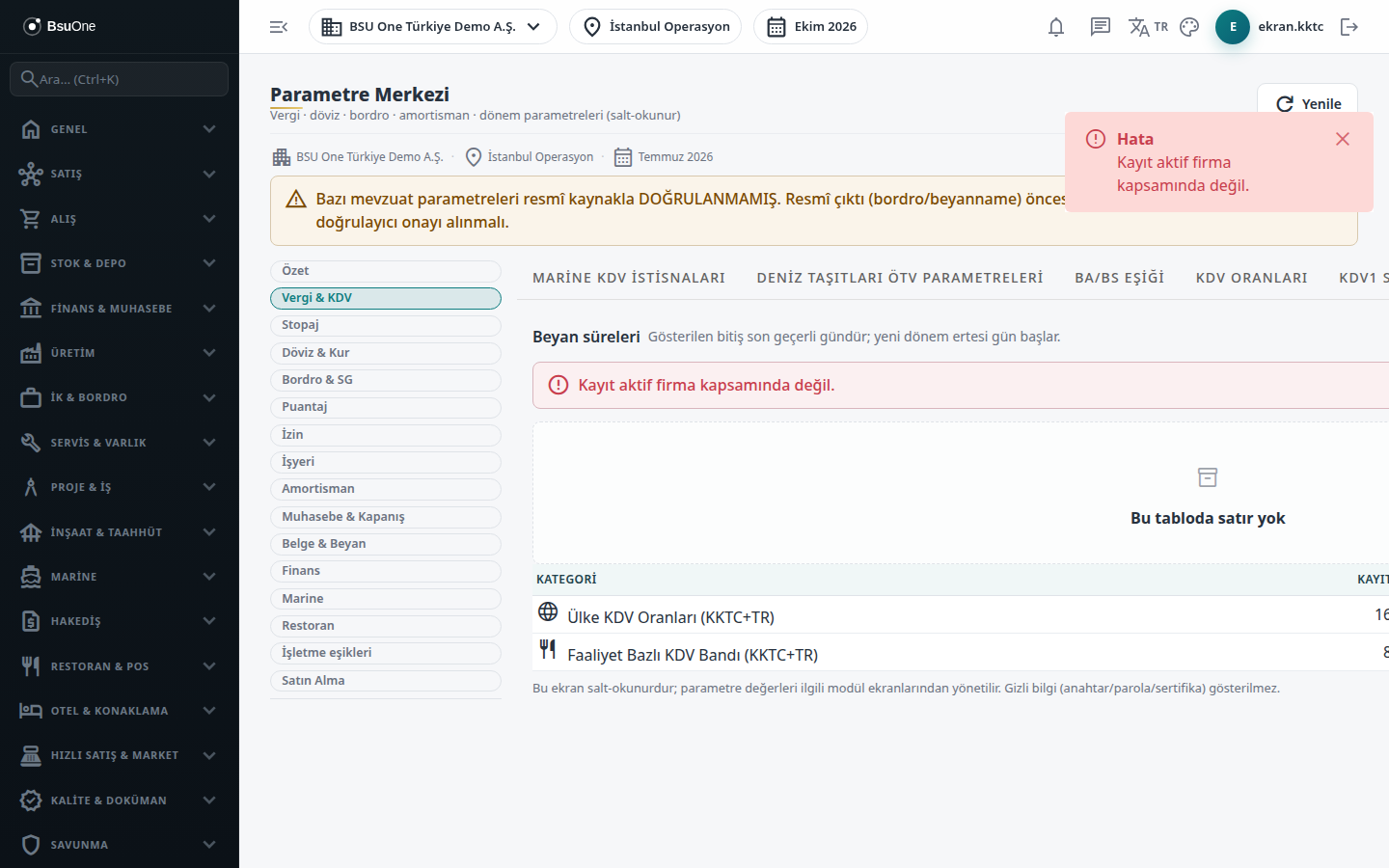Focus the Ara search field
1389x868 pixels.
click(120, 79)
